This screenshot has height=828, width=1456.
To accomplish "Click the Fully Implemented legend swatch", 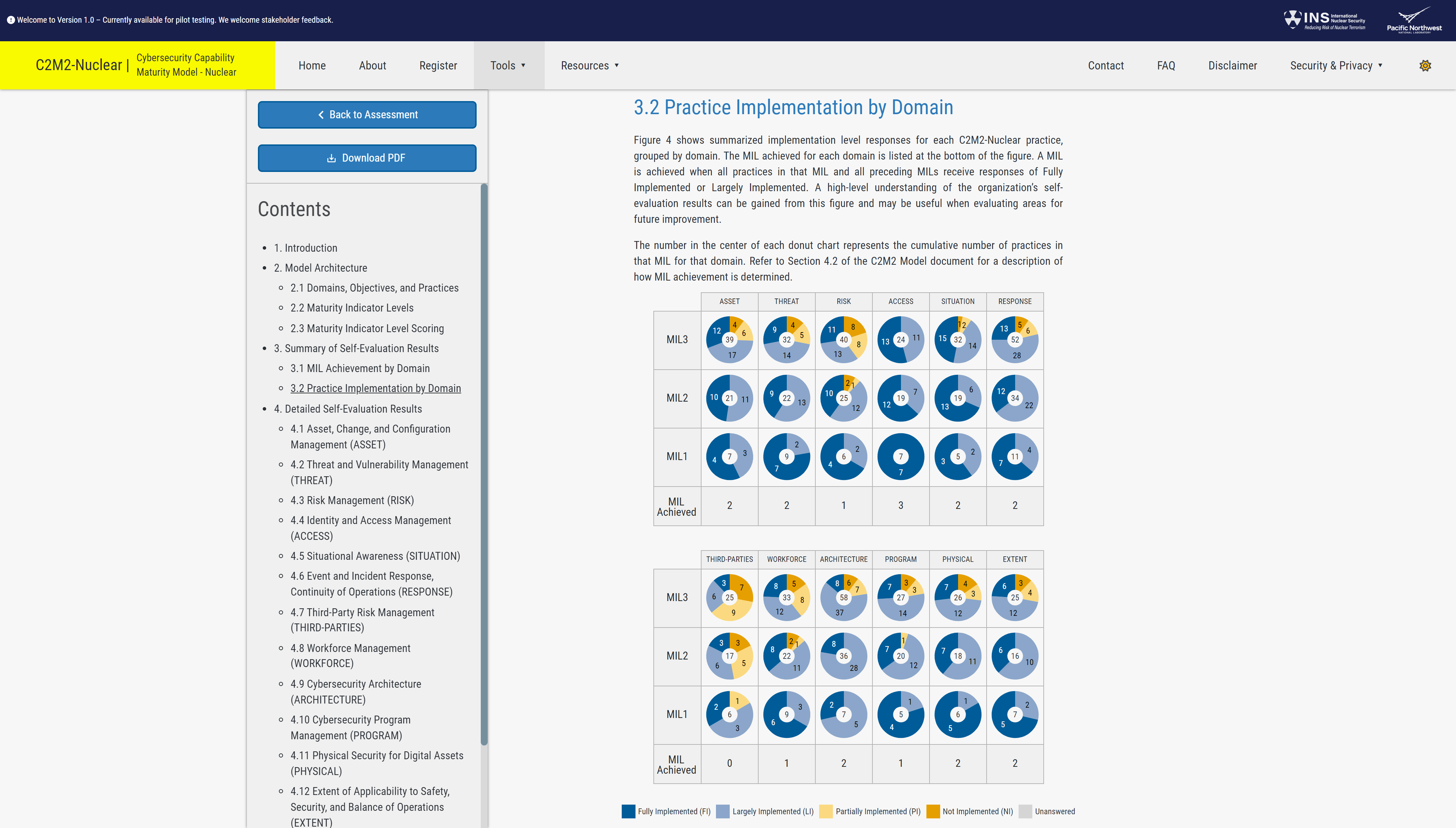I will pyautogui.click(x=628, y=811).
